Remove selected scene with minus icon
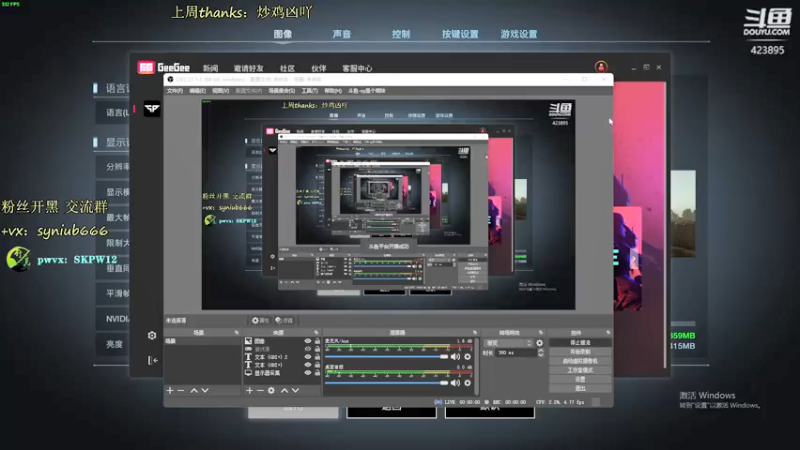 tap(181, 390)
